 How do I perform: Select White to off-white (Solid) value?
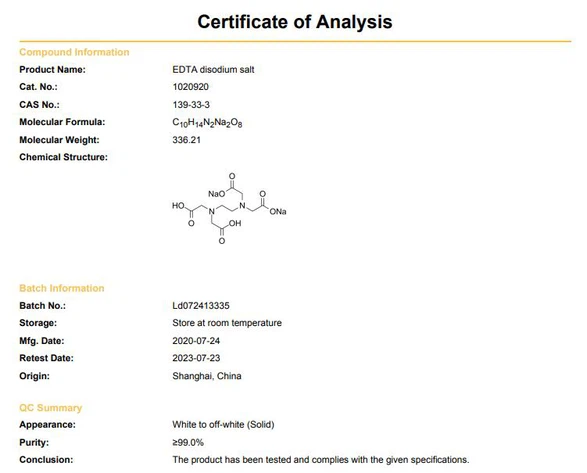point(223,425)
